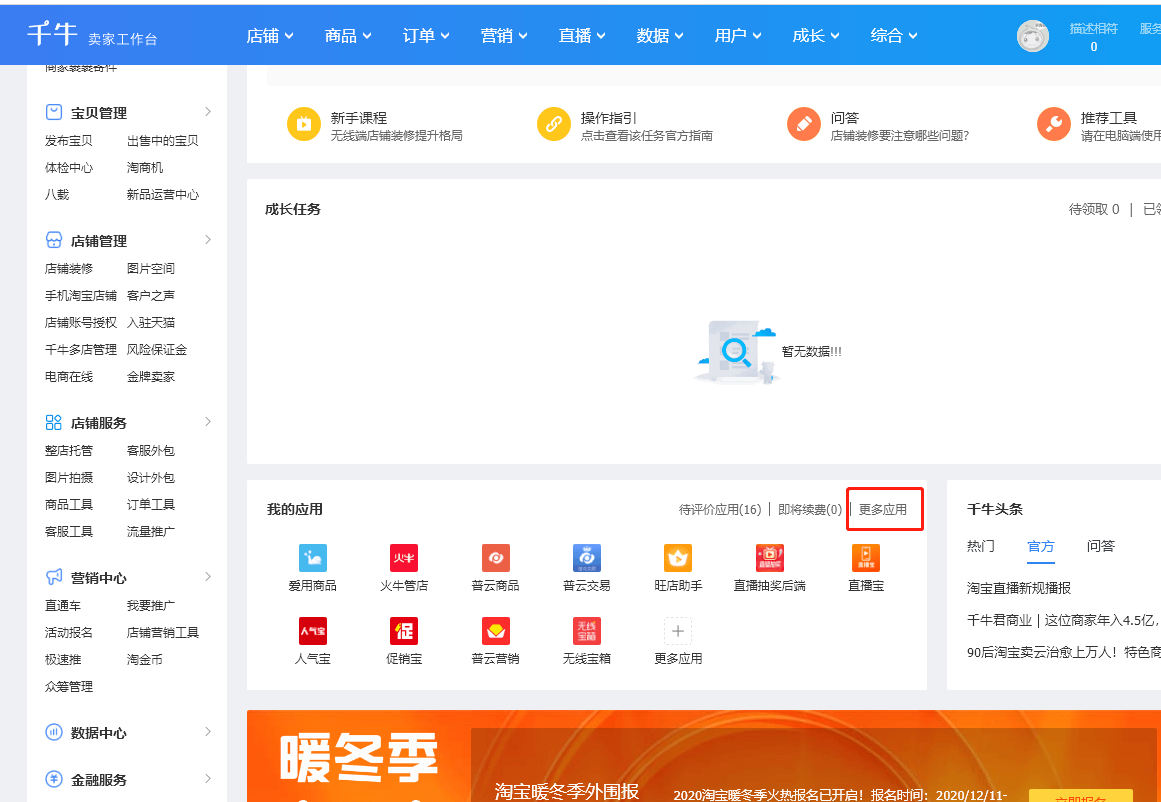Open 淘宝直播新规播报 headline
The width and height of the screenshot is (1161, 802).
pyautogui.click(x=1019, y=589)
